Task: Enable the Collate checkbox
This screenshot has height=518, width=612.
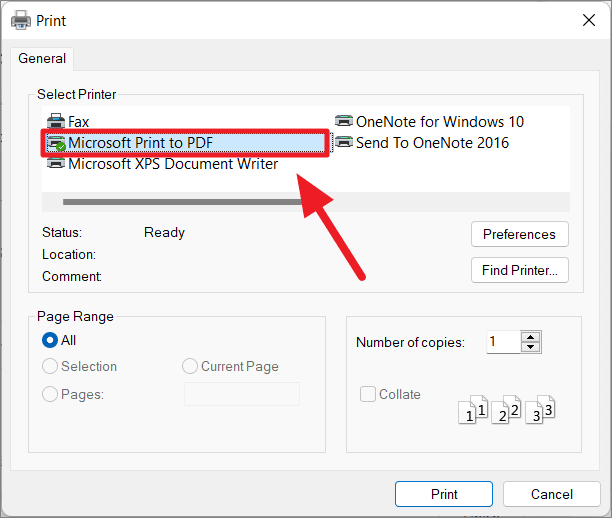Action: coord(368,394)
